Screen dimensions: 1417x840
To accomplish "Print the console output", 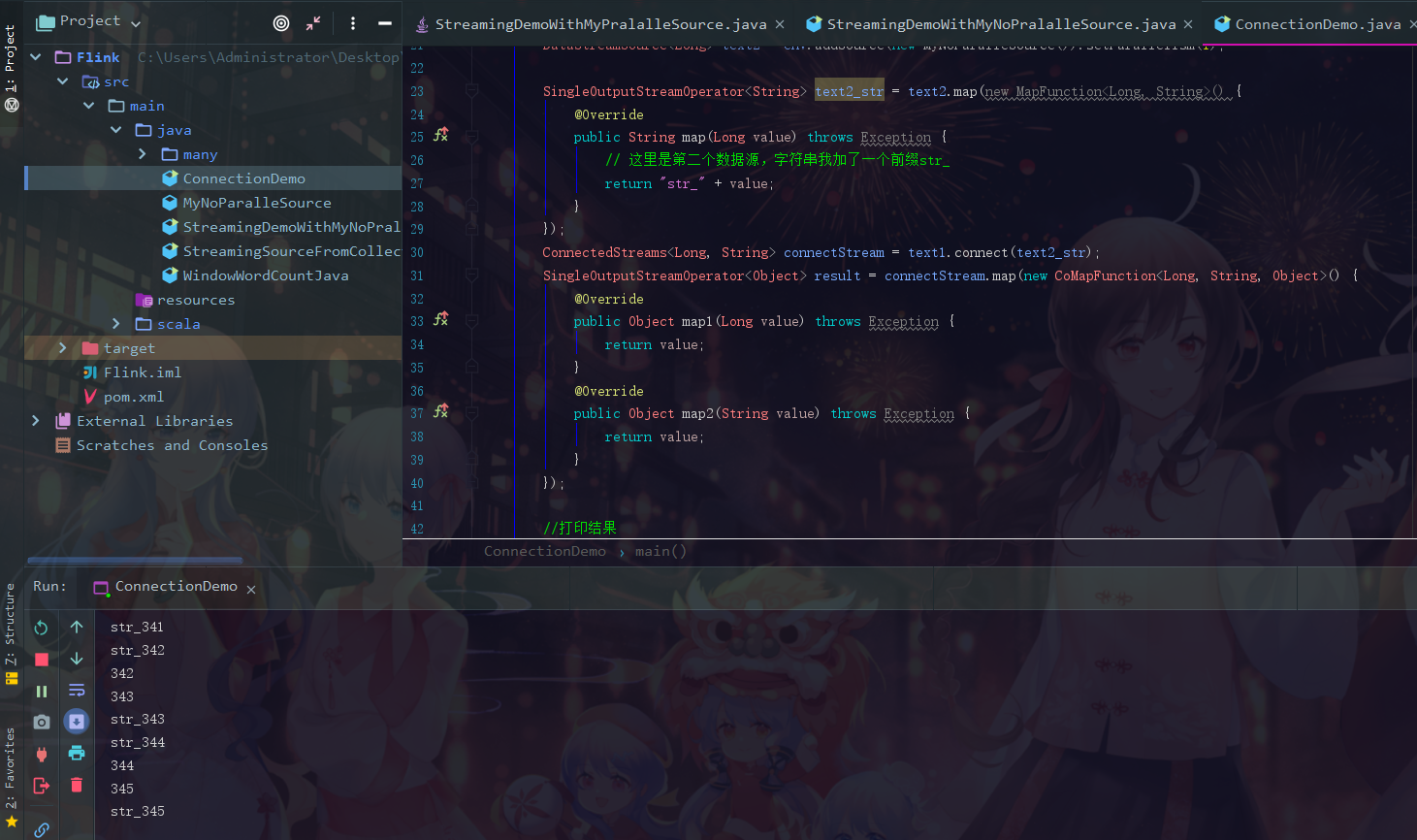I will [77, 753].
